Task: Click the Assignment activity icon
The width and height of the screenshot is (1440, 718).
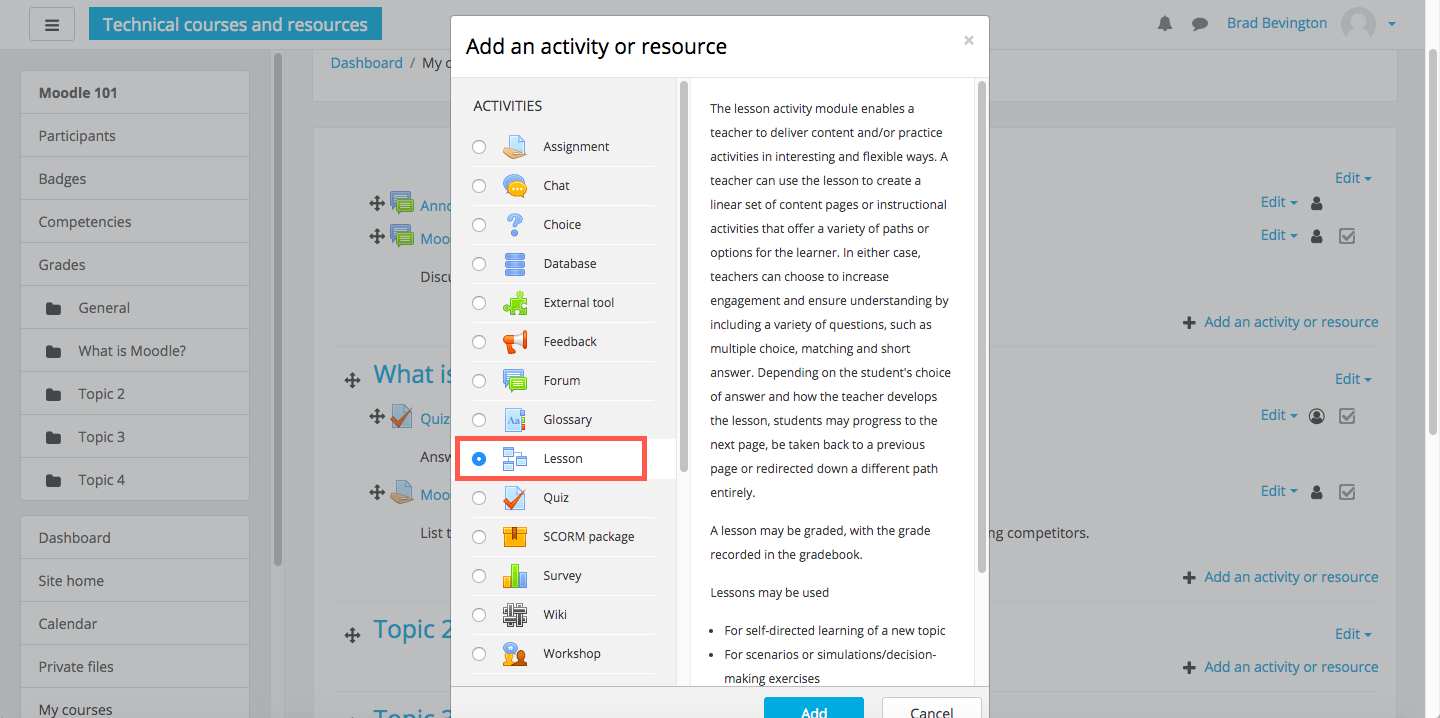Action: (x=514, y=147)
